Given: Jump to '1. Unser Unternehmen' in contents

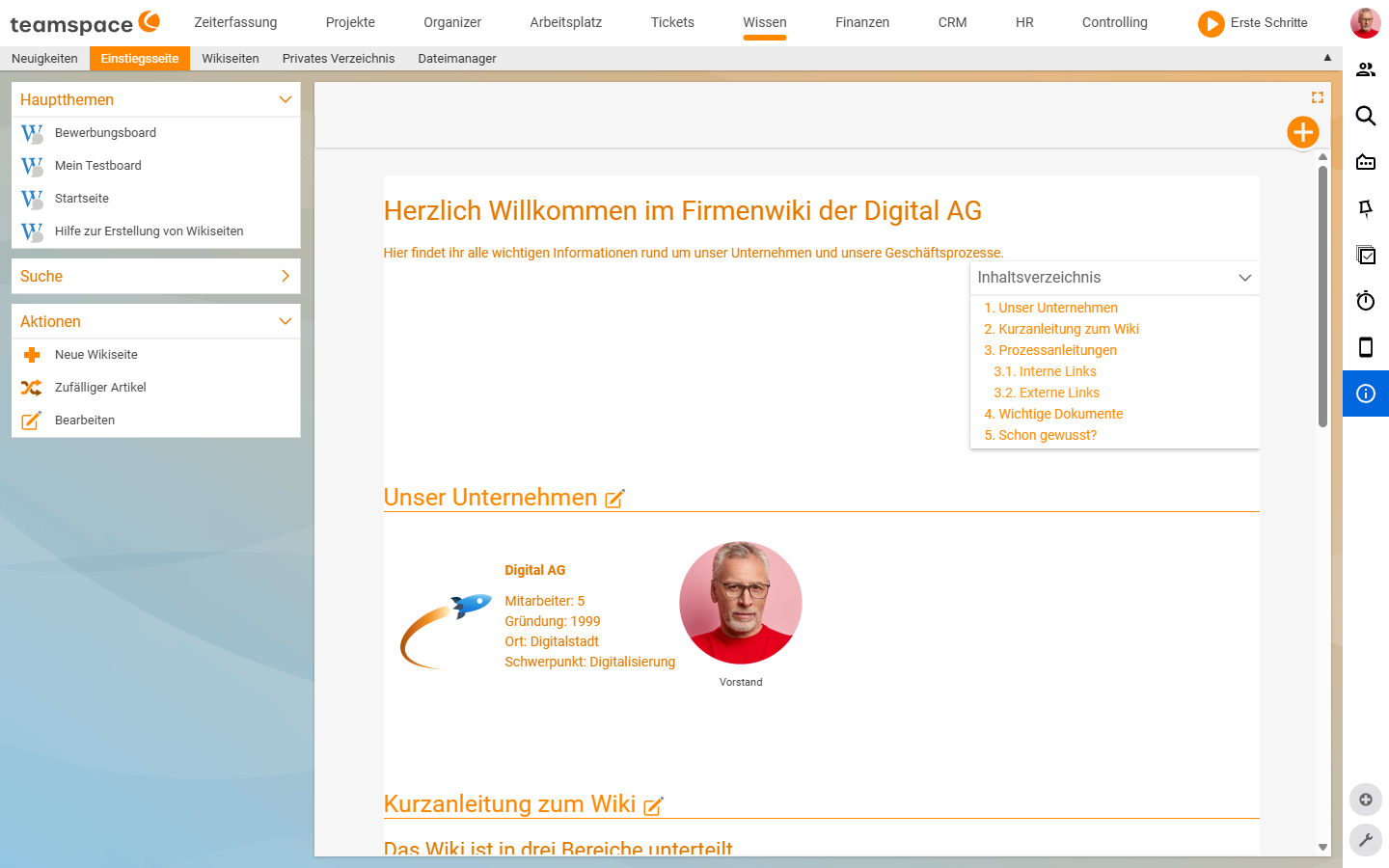Looking at the screenshot, I should tap(1050, 308).
